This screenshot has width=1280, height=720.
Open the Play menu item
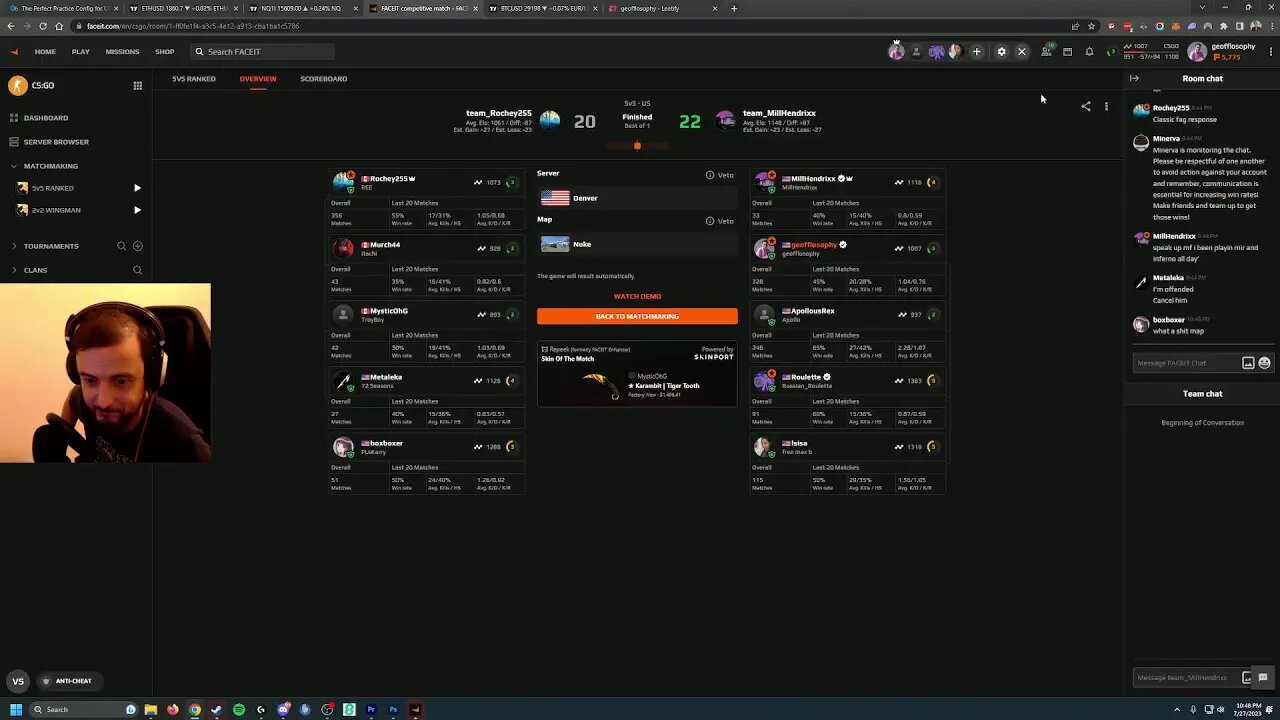pyautogui.click(x=81, y=52)
